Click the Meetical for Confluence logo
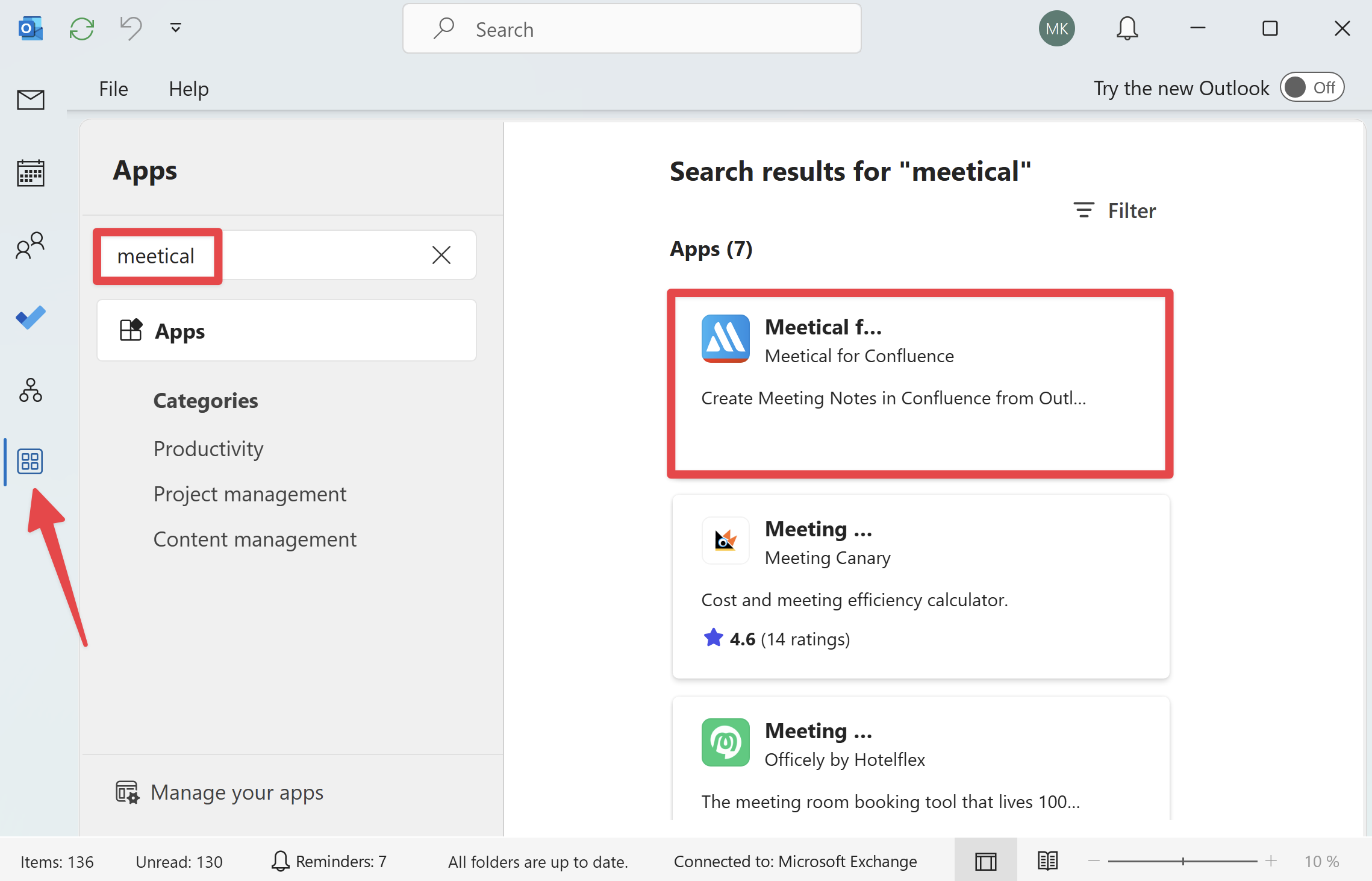 tap(726, 339)
